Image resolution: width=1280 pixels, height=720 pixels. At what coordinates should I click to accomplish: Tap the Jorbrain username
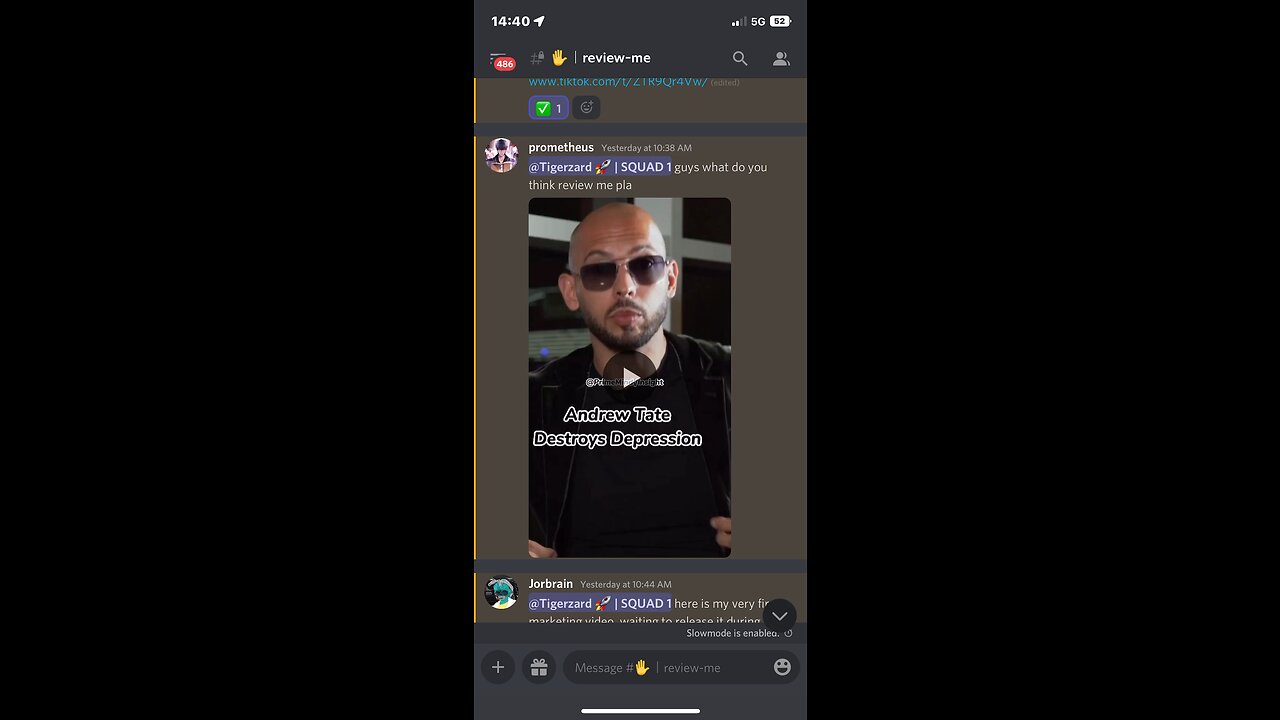(x=551, y=583)
